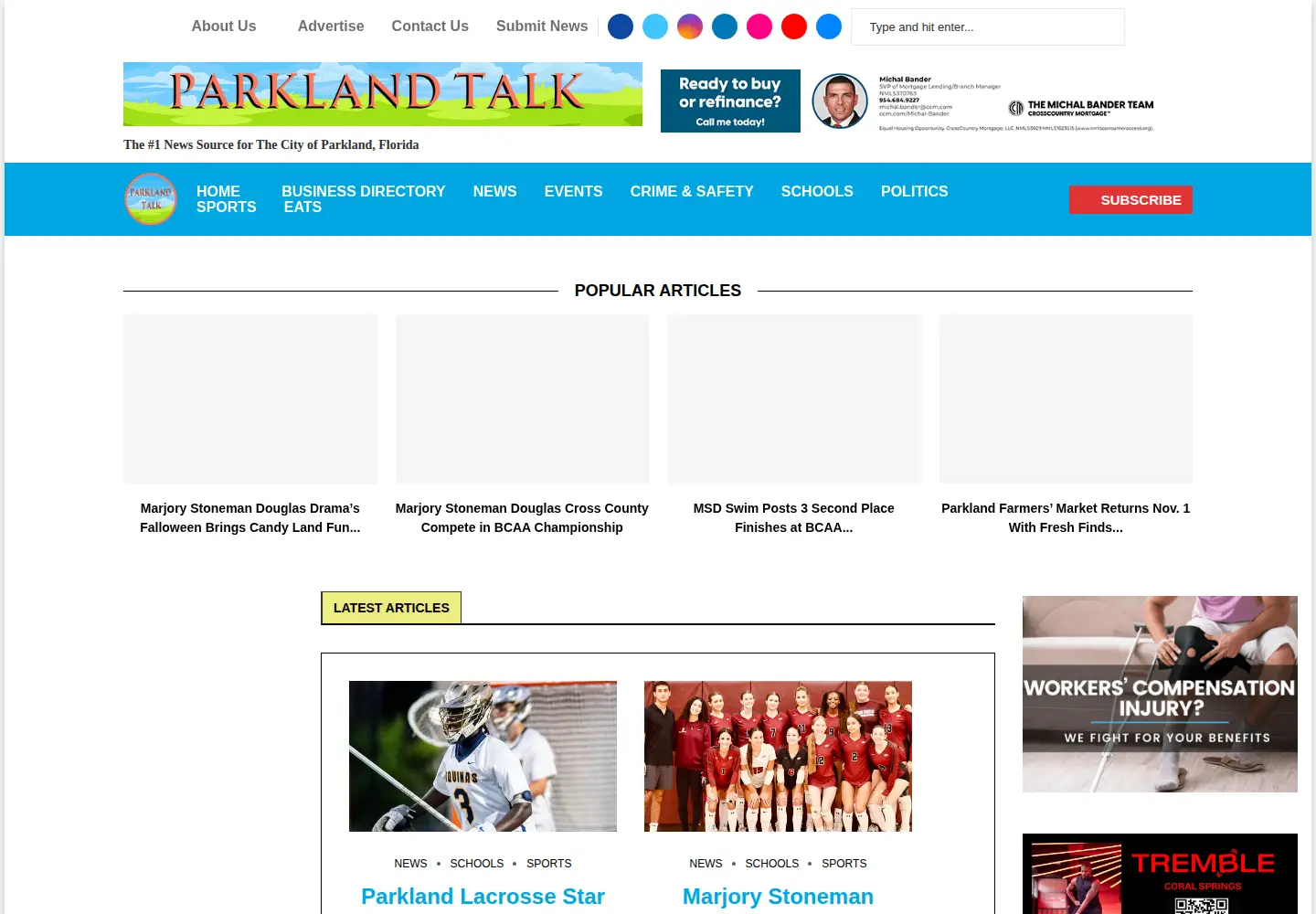
Task: Open the lacrosse player article photo
Action: click(483, 756)
